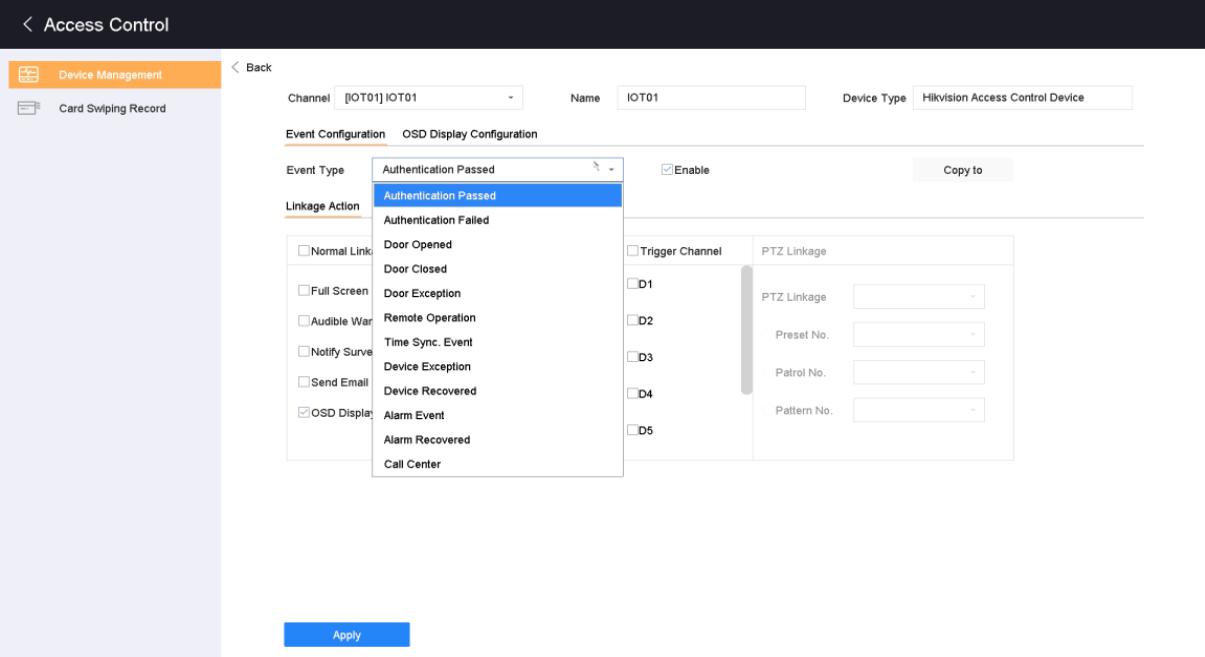Click the Copy to button
Viewport: 1205px width, 657px height.
pyautogui.click(x=962, y=170)
